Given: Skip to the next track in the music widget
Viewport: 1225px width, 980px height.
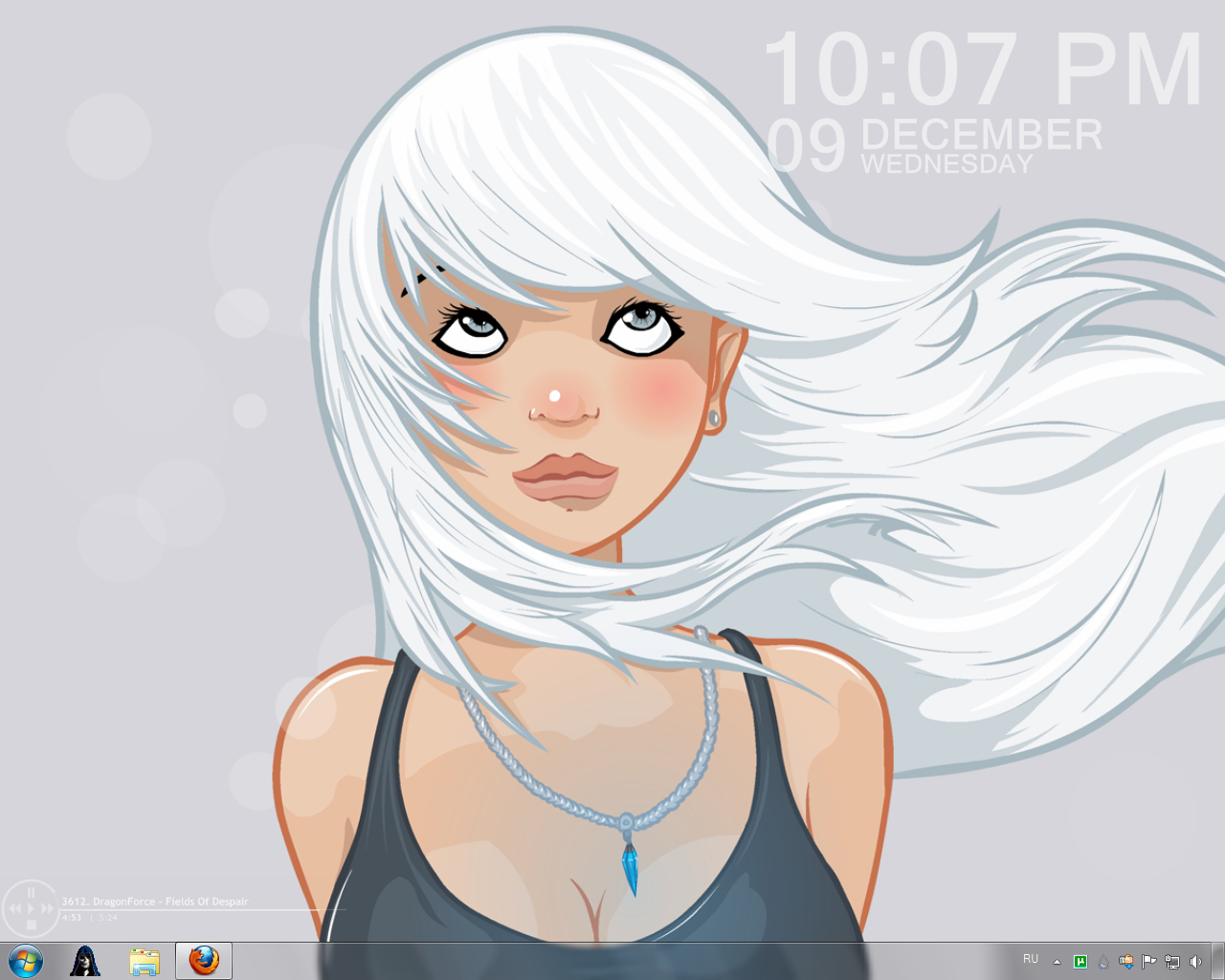Looking at the screenshot, I should (47, 908).
